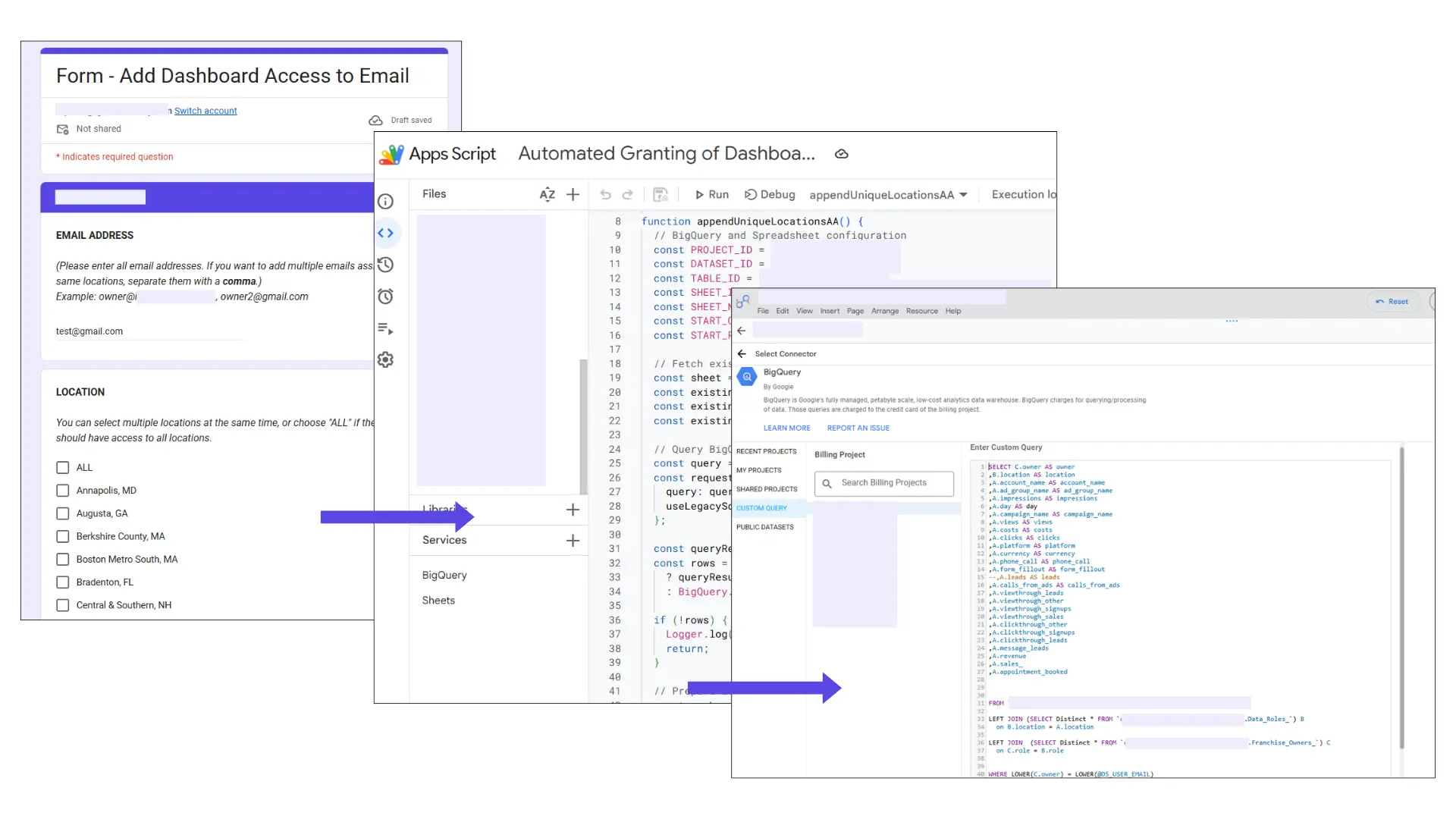Image resolution: width=1456 pixels, height=819 pixels.
Task: Click the custom query editor scrollbar
Action: pyautogui.click(x=1401, y=599)
